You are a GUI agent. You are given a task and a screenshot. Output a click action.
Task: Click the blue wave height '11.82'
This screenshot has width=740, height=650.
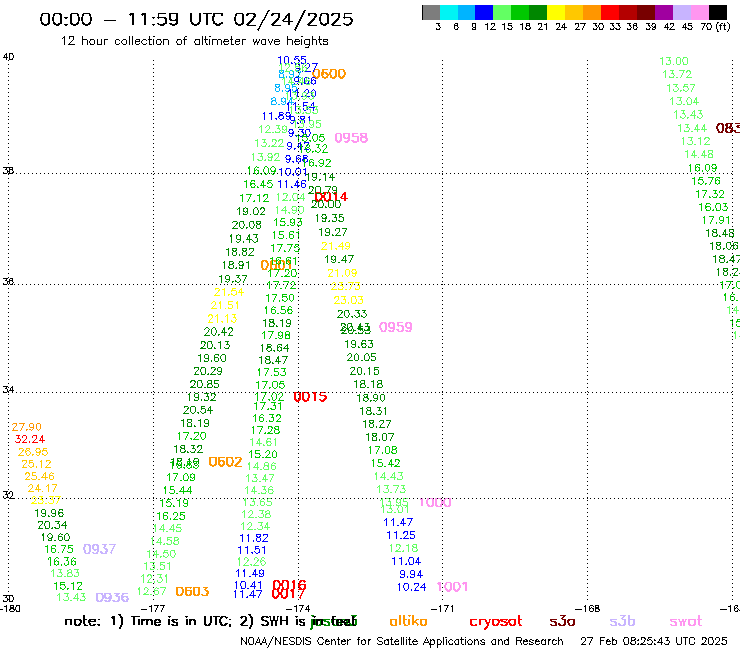click(253, 538)
